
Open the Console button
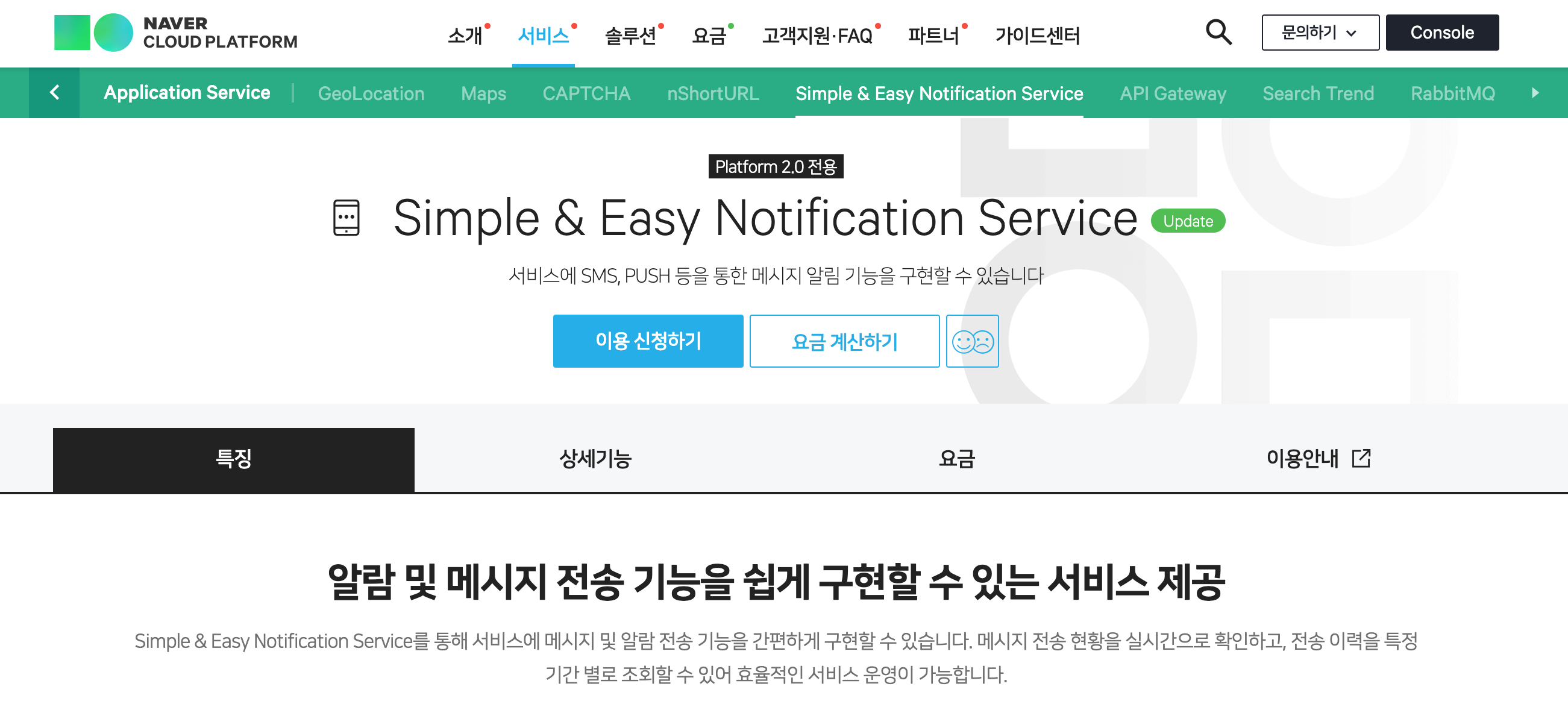(1441, 33)
